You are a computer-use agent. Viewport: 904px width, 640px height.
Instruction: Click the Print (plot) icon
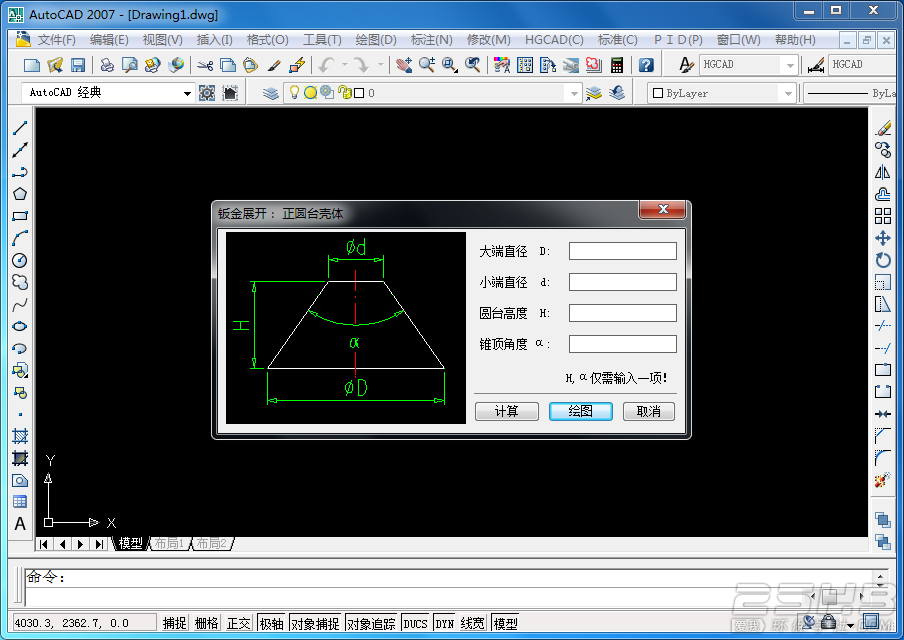point(107,65)
